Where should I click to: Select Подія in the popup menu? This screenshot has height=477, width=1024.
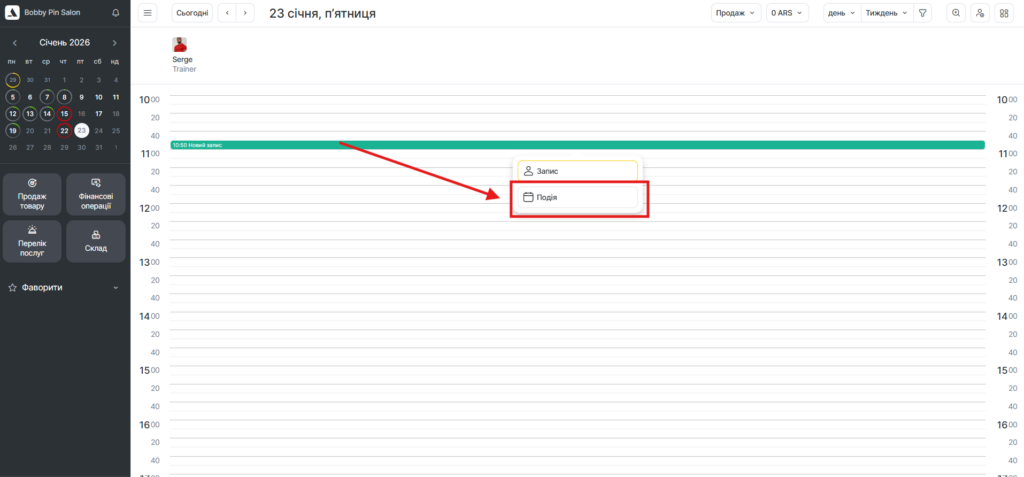[x=577, y=197]
